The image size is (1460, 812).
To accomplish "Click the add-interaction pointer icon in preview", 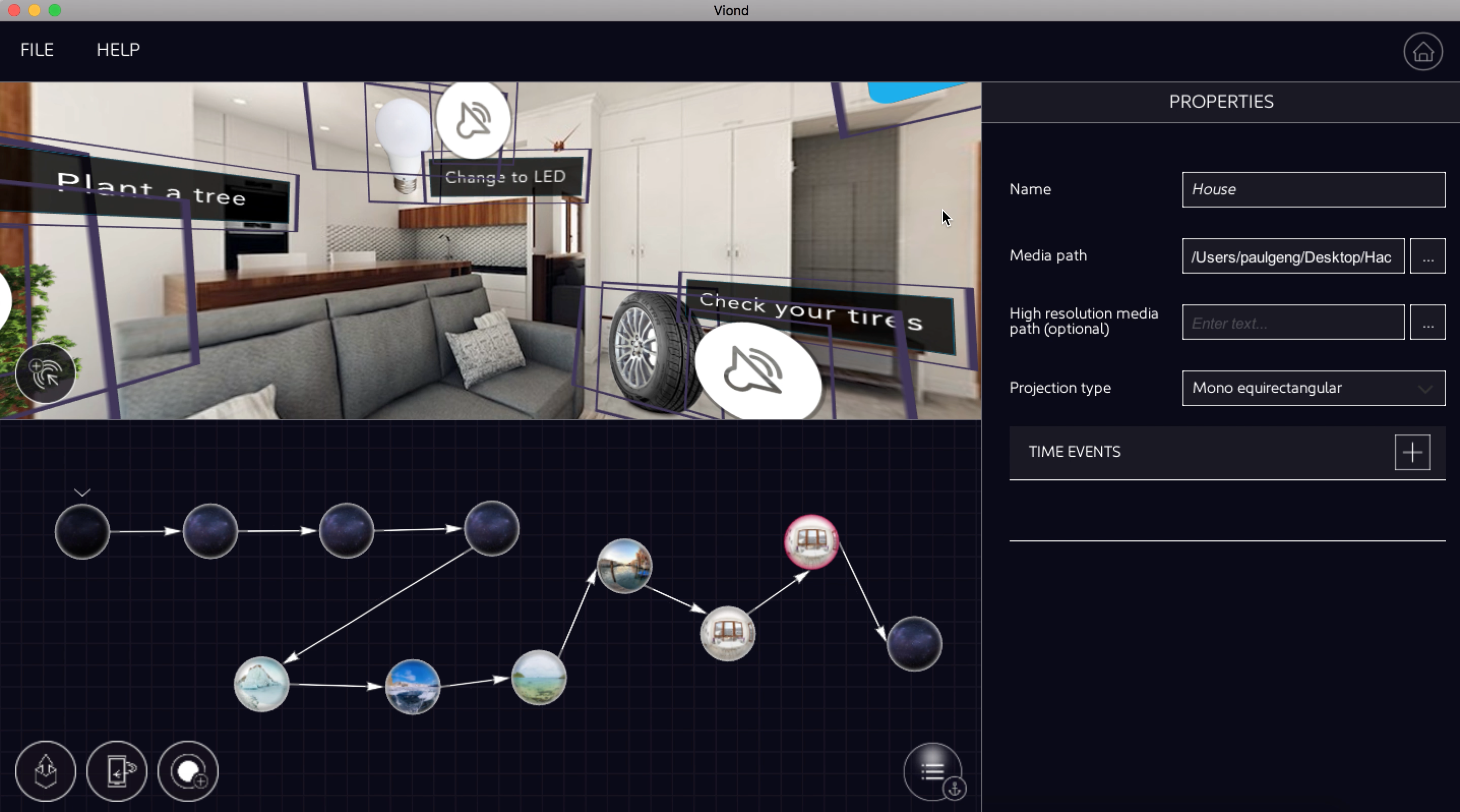I will coord(45,374).
